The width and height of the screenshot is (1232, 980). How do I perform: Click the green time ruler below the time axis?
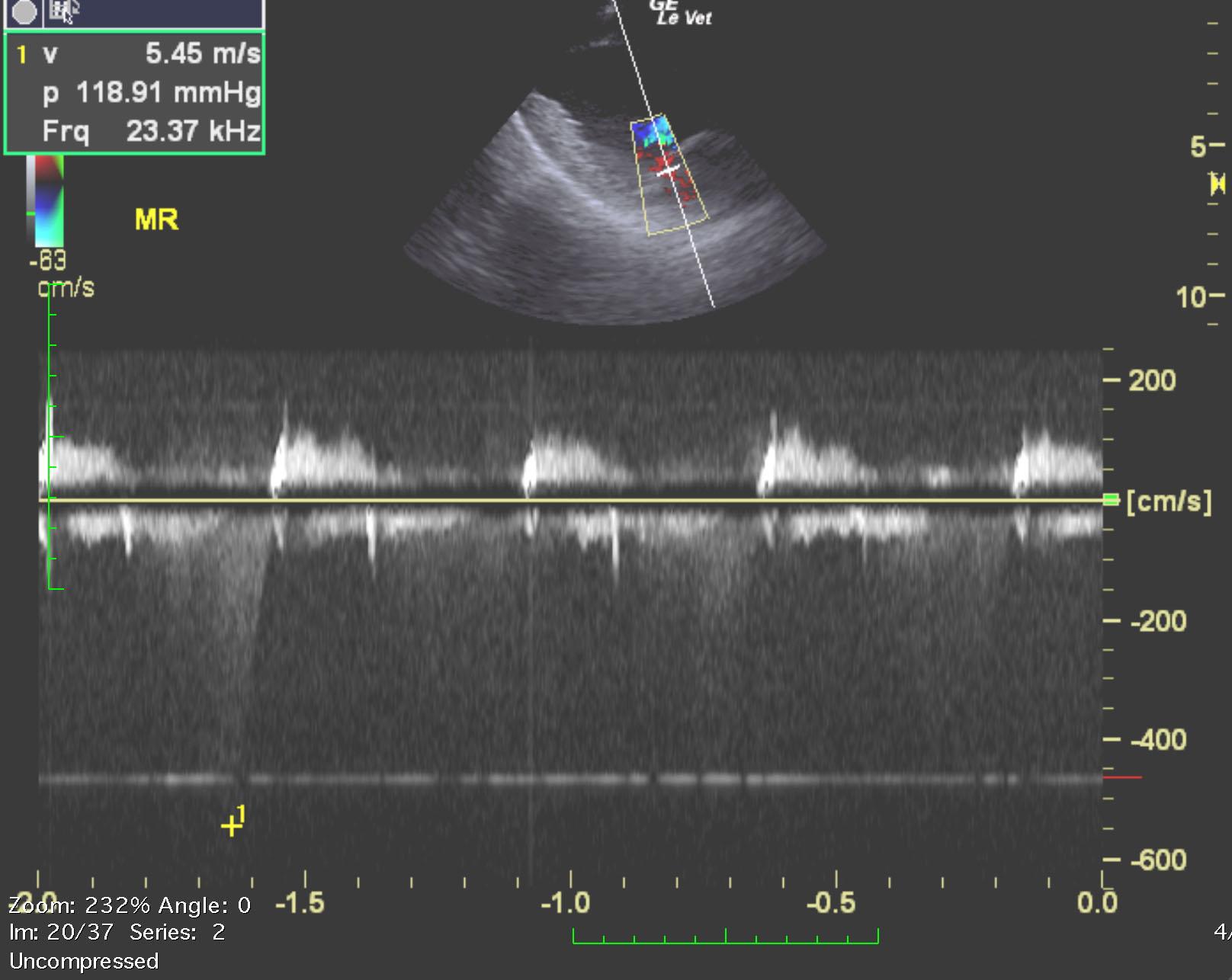(725, 937)
